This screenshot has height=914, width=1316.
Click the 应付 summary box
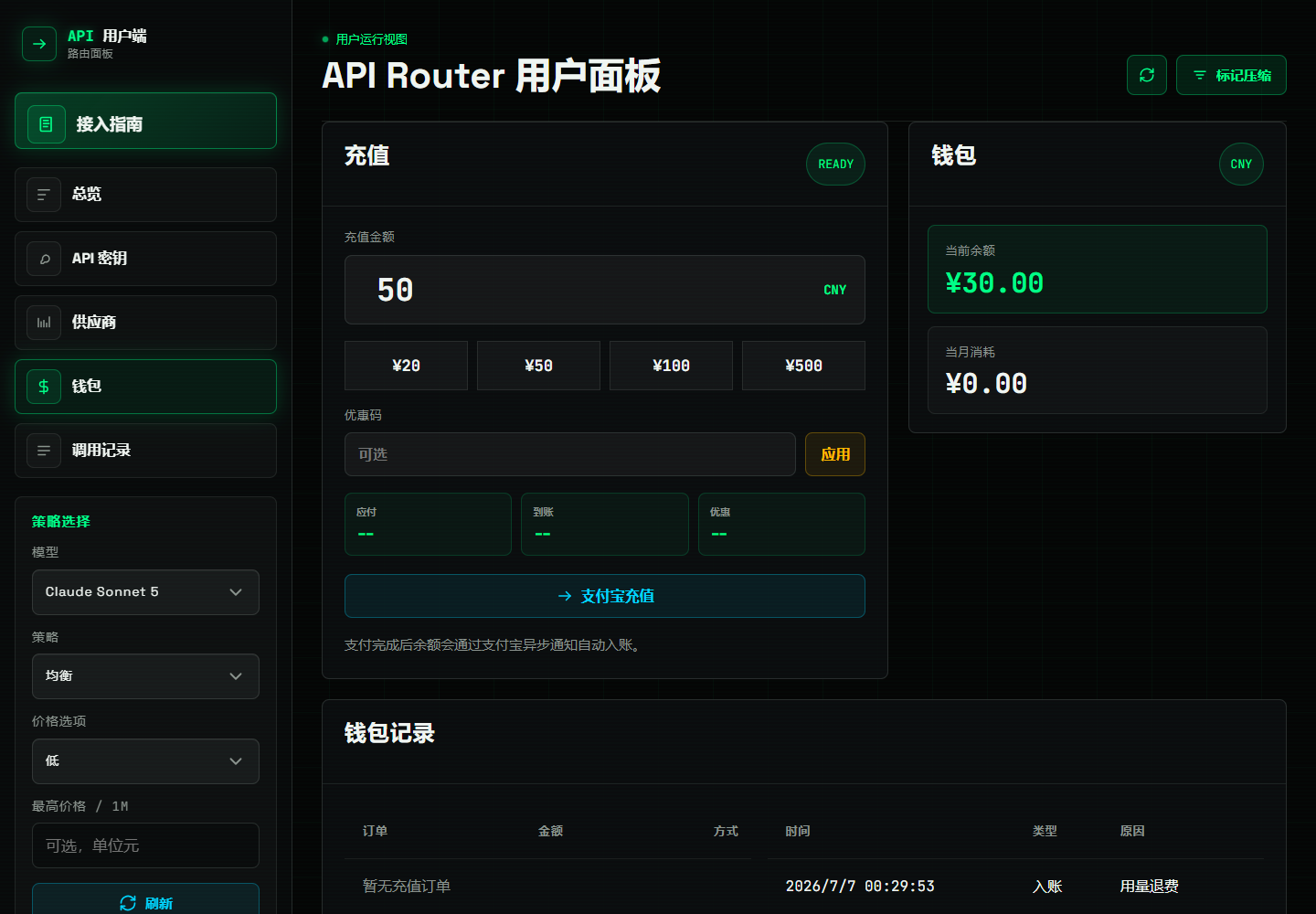[x=428, y=525]
